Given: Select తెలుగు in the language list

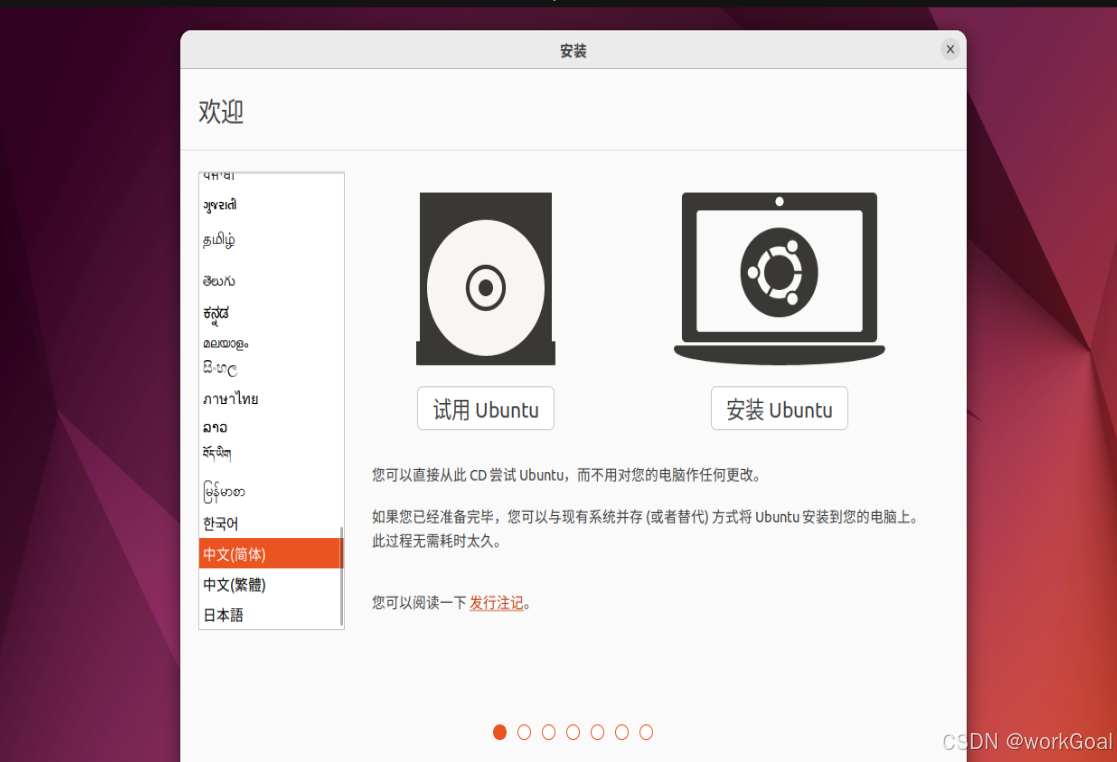Looking at the screenshot, I should click(x=271, y=281).
